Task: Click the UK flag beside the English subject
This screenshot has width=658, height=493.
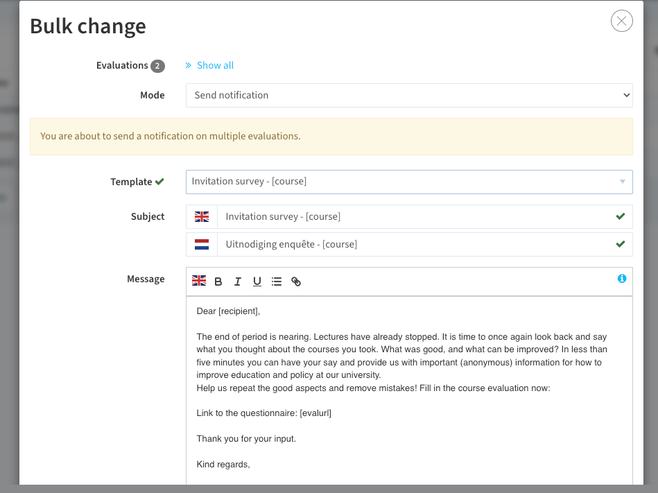Action: pyautogui.click(x=202, y=217)
